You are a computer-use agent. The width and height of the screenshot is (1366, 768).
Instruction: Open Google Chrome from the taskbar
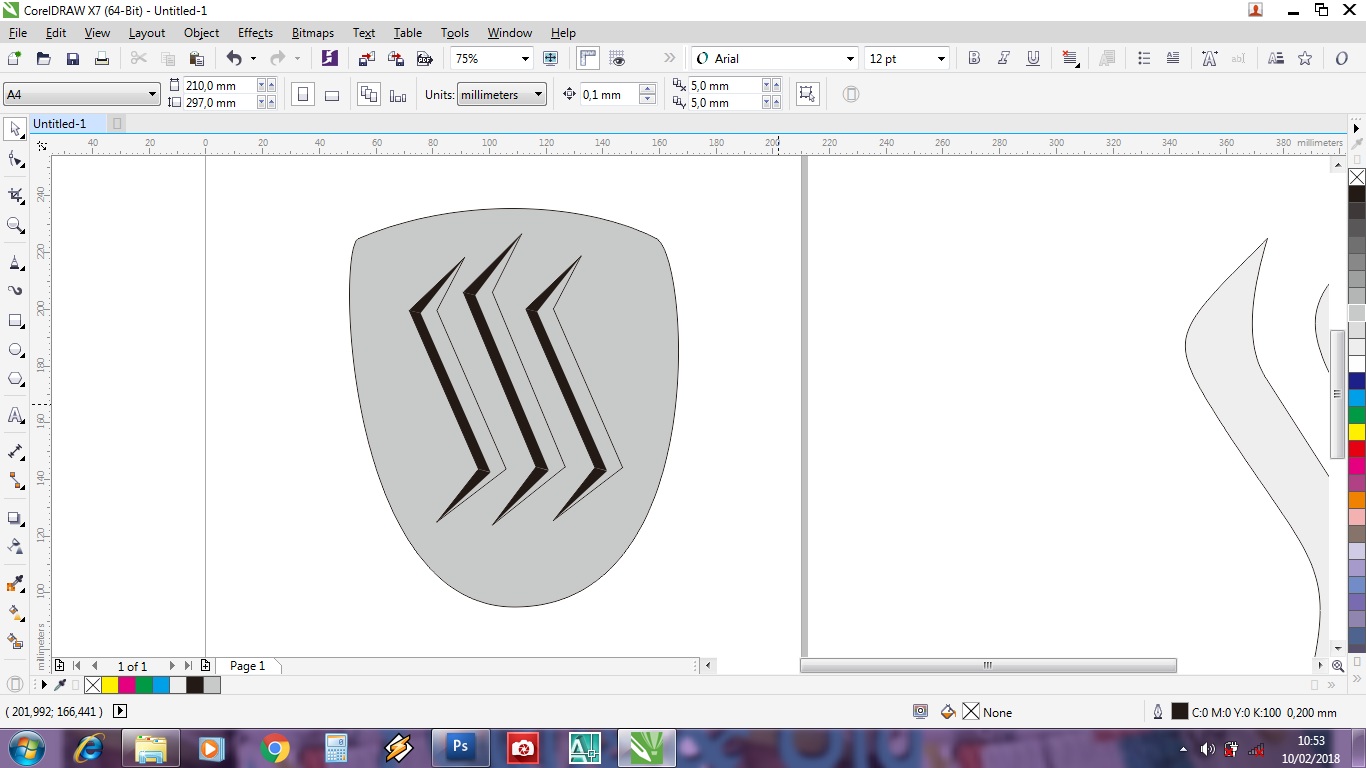[274, 747]
